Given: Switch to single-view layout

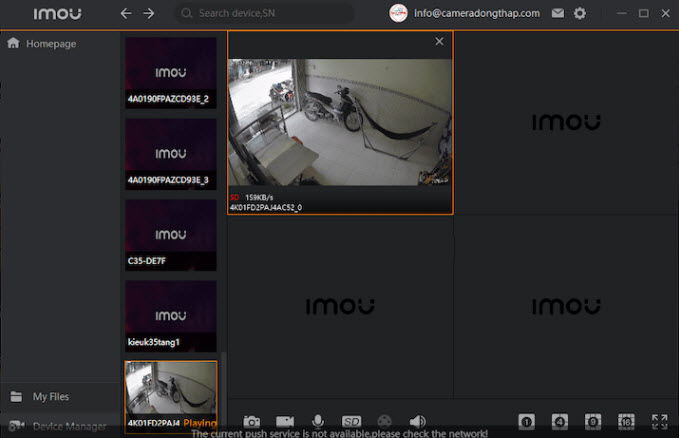Looking at the screenshot, I should pos(527,422).
